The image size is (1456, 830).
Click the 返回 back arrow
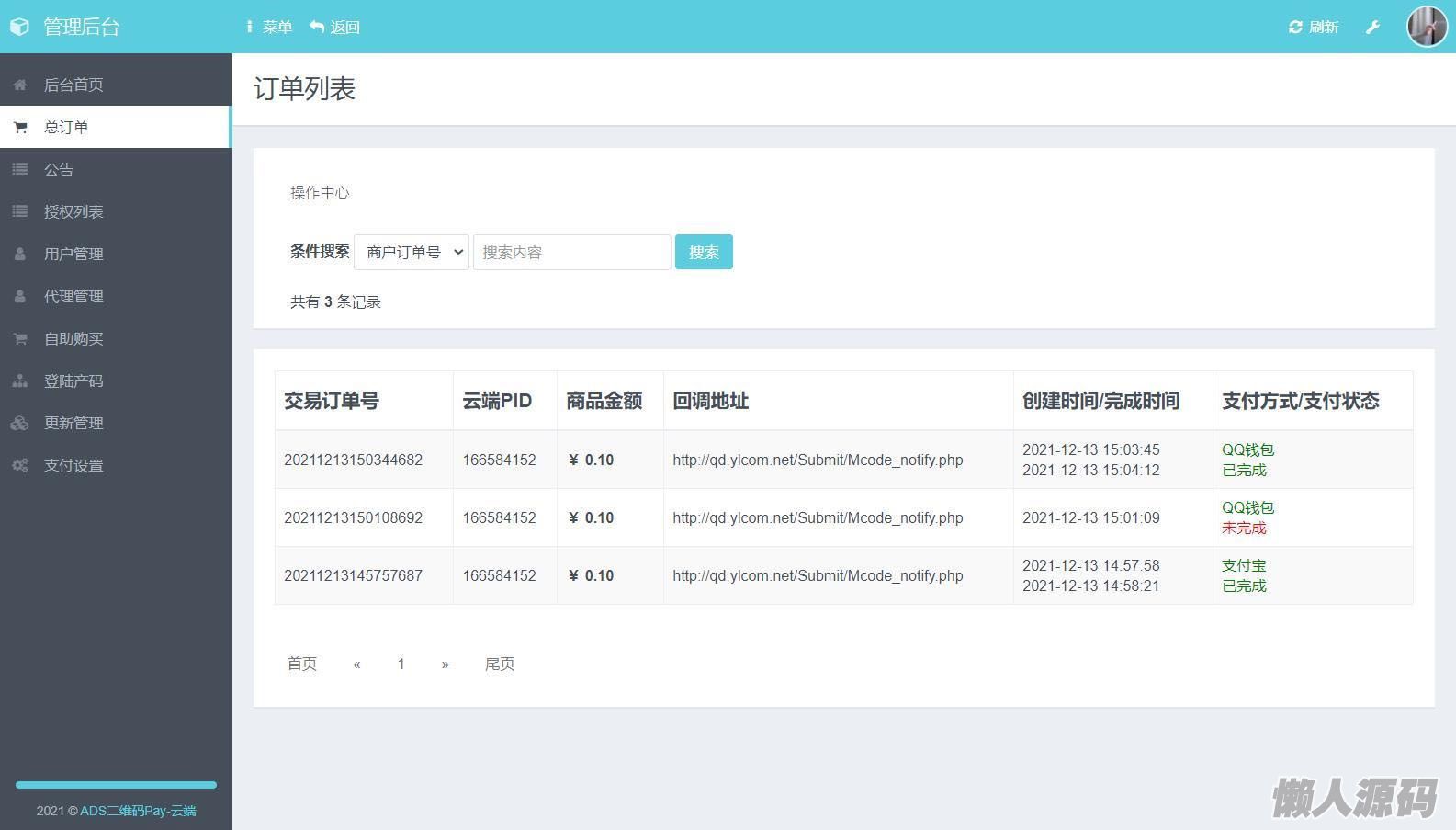[334, 28]
